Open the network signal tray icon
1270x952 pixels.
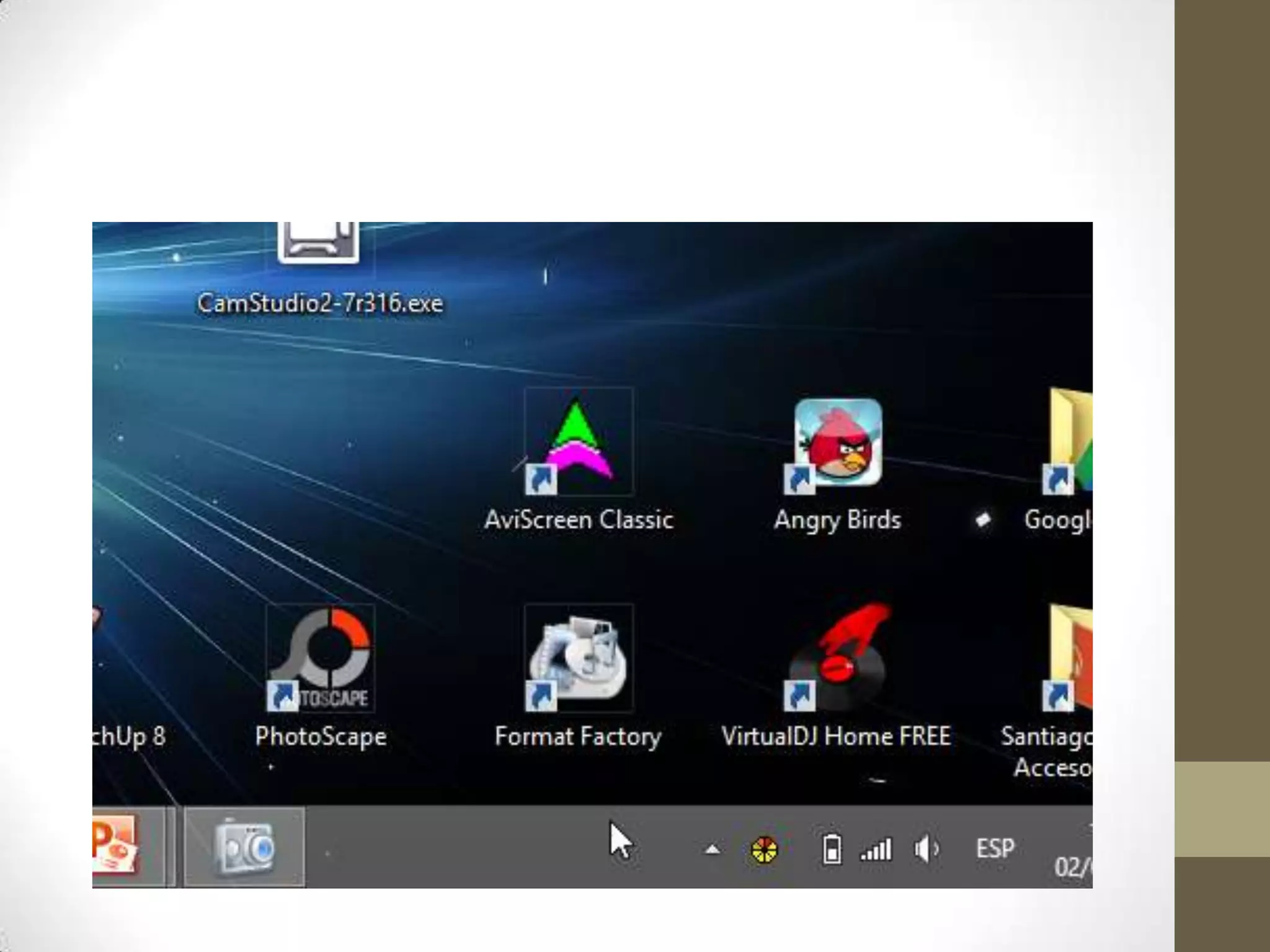[876, 850]
